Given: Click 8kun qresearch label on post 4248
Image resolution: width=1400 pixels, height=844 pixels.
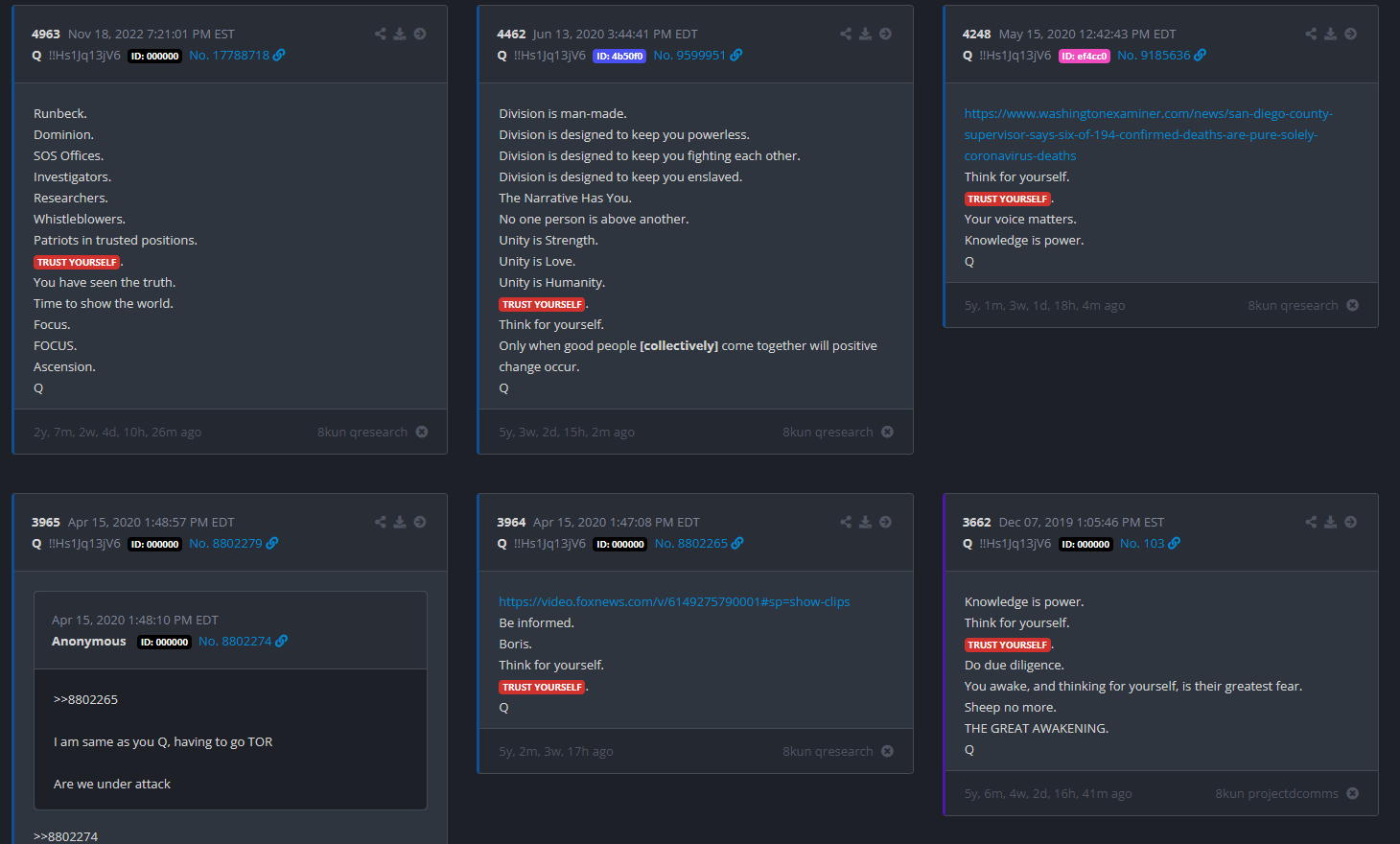Looking at the screenshot, I should click(x=1293, y=305).
